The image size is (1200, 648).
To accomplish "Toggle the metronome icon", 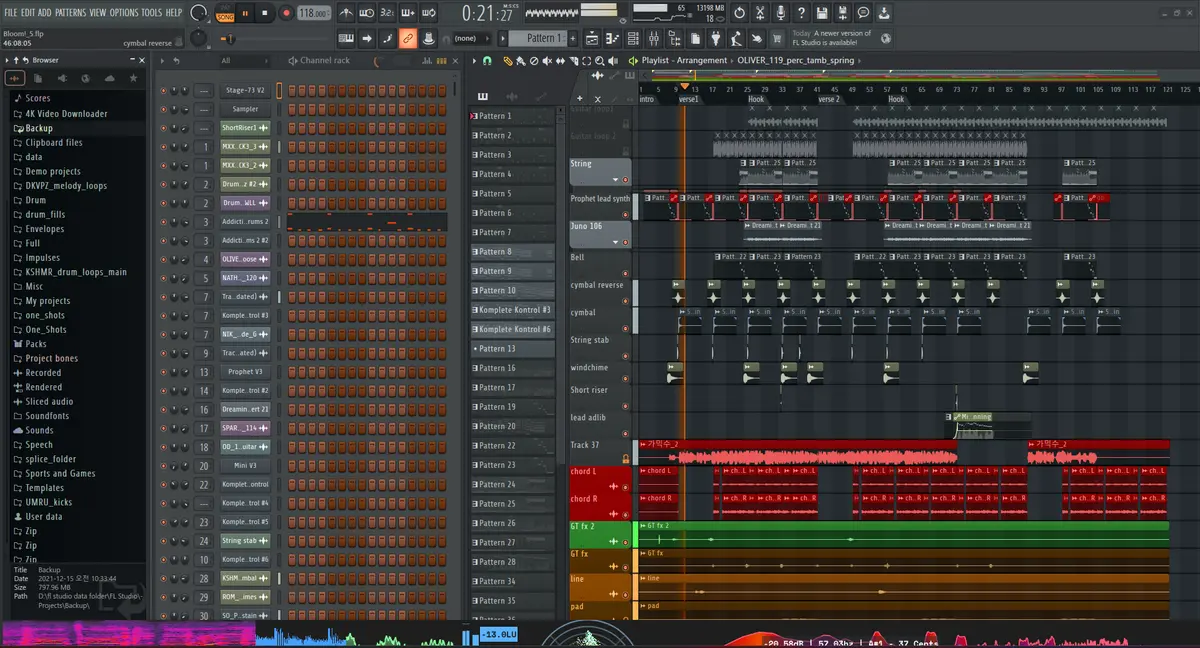I will pos(345,13).
